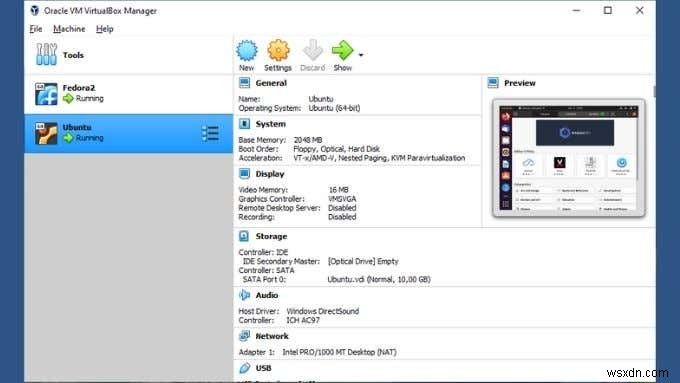This screenshot has width=680, height=383.
Task: Click the Display section monitor icon
Action: 245,174
